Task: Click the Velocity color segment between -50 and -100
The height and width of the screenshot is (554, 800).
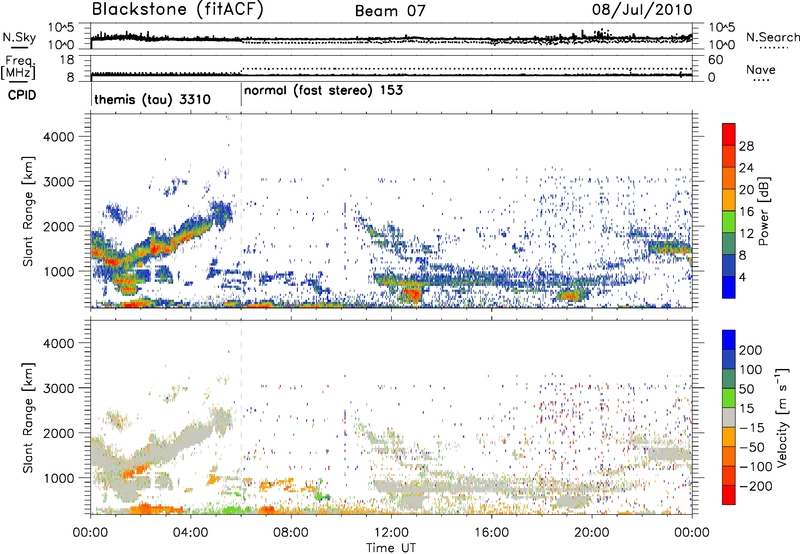Action: (x=729, y=456)
